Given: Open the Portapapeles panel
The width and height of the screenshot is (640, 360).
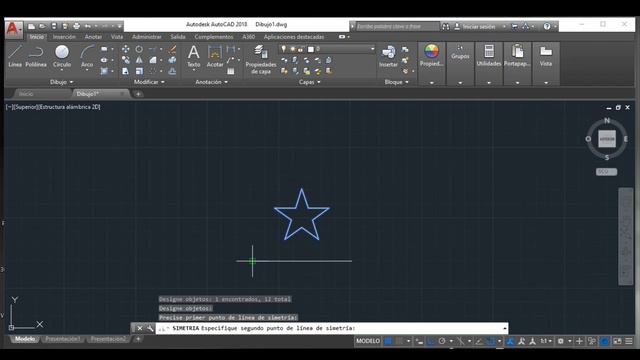Looking at the screenshot, I should pos(517,55).
